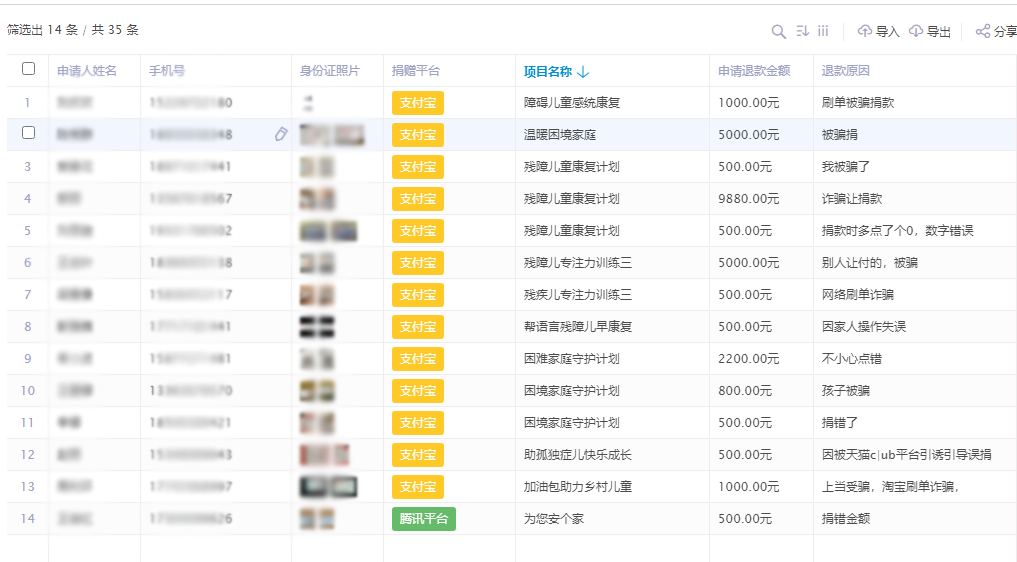Click the 分享 share icon
This screenshot has width=1017, height=562.
click(x=983, y=31)
